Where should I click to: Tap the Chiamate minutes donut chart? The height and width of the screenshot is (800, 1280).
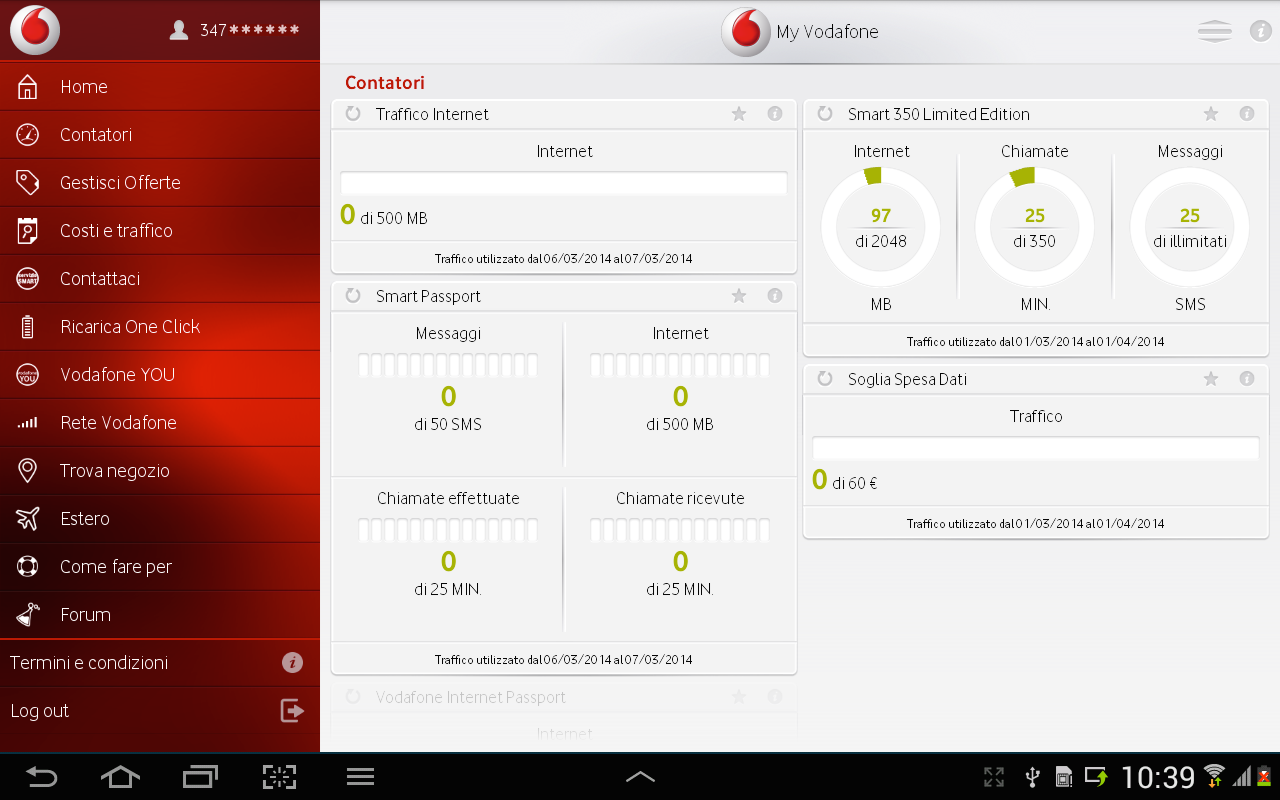point(1034,227)
